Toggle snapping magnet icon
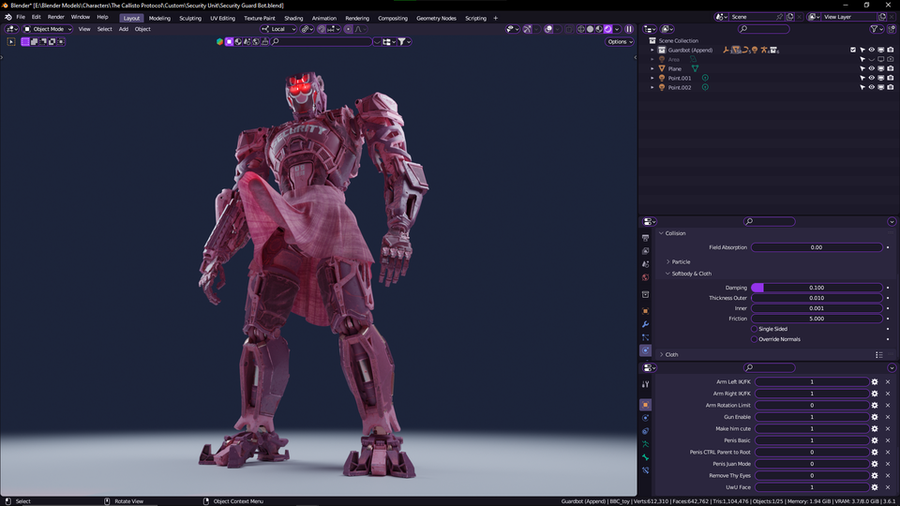Viewport: 900px width, 506px height. 321,29
